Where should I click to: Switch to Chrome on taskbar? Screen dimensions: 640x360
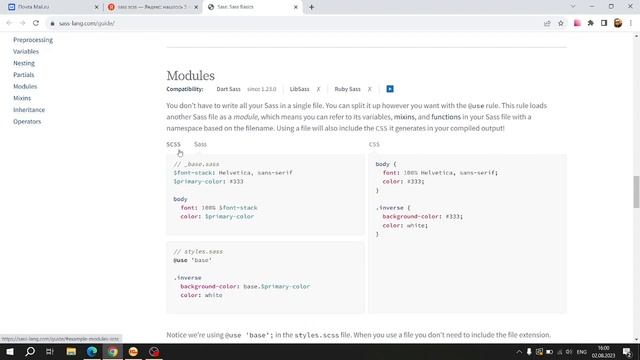pos(113,351)
